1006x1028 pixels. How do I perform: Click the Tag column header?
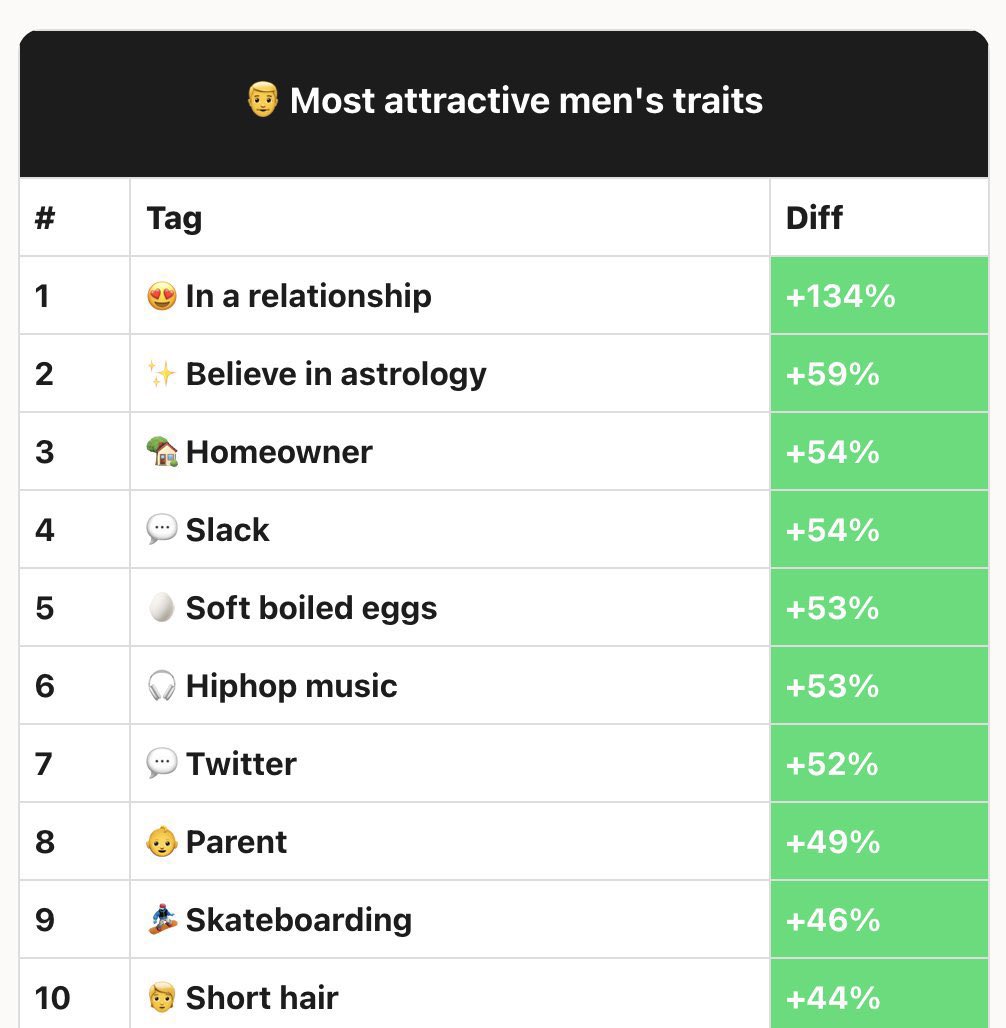[x=174, y=218]
